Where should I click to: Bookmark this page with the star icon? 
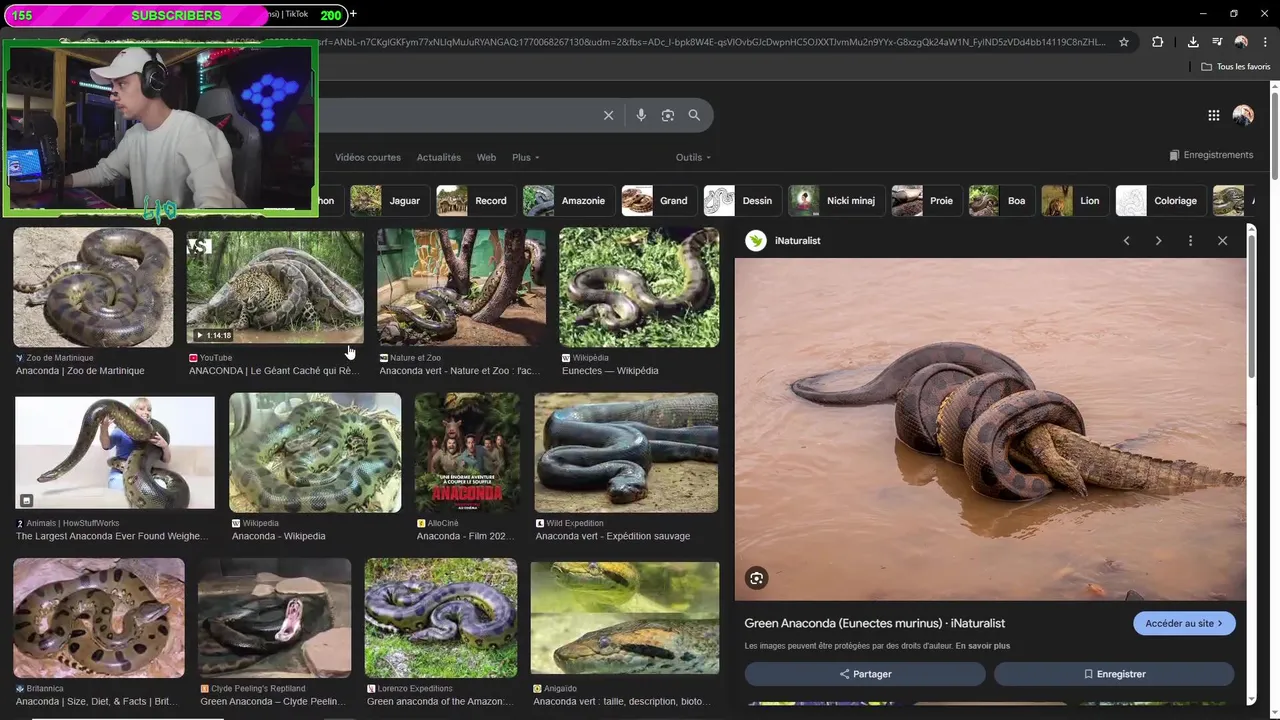(1124, 42)
